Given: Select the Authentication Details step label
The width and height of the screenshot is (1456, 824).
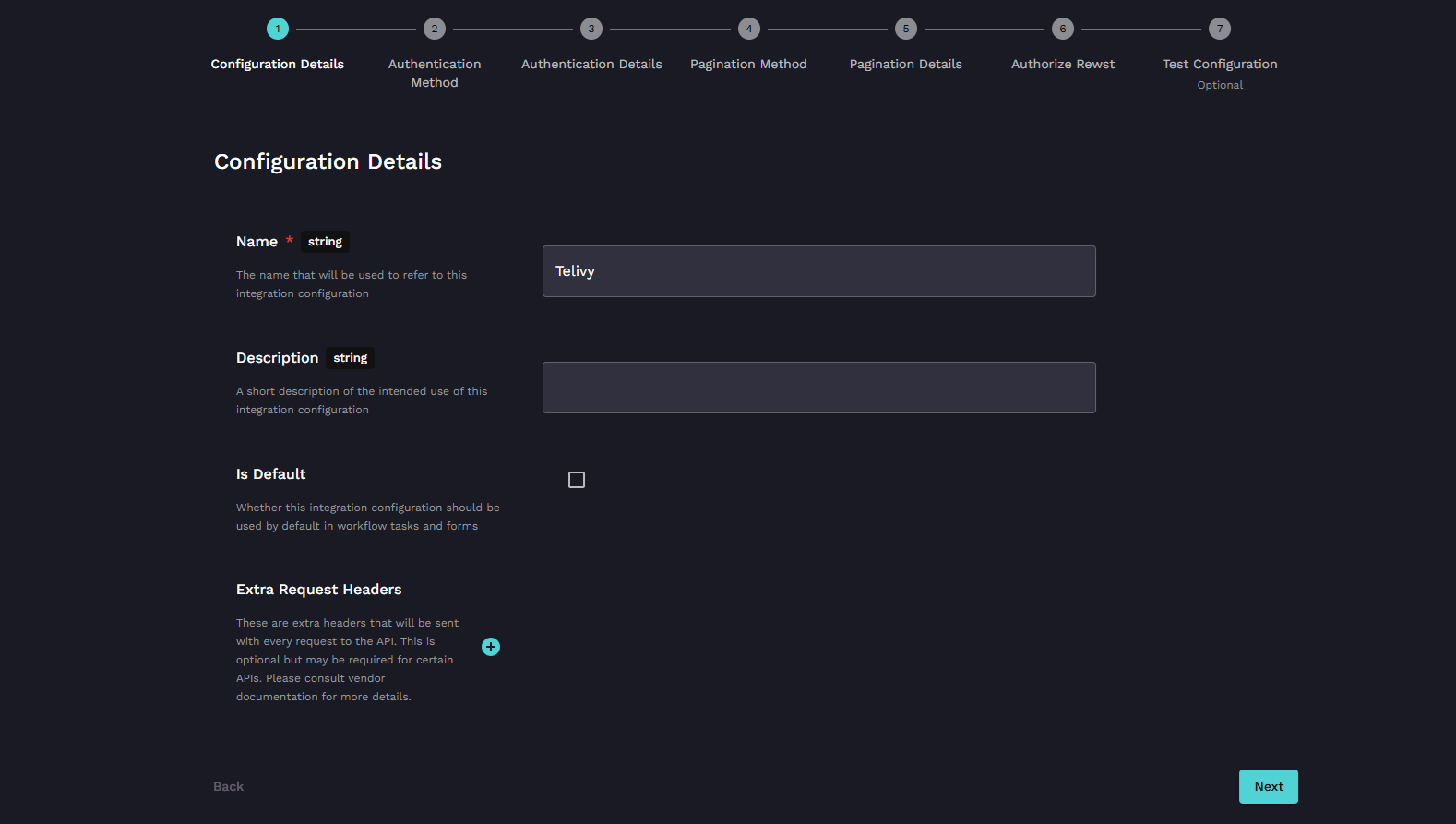Looking at the screenshot, I should (x=591, y=64).
